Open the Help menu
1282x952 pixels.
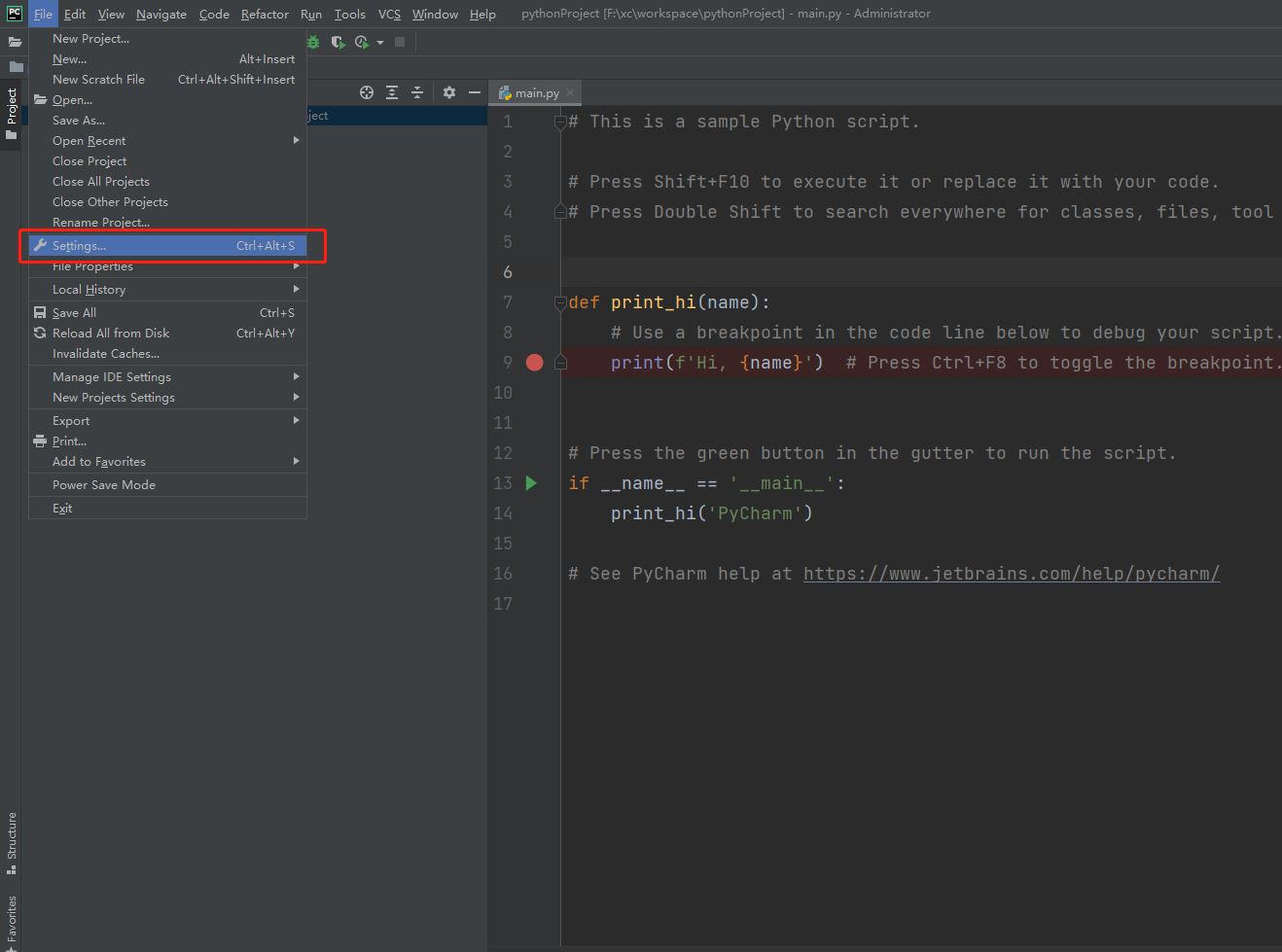[x=482, y=14]
